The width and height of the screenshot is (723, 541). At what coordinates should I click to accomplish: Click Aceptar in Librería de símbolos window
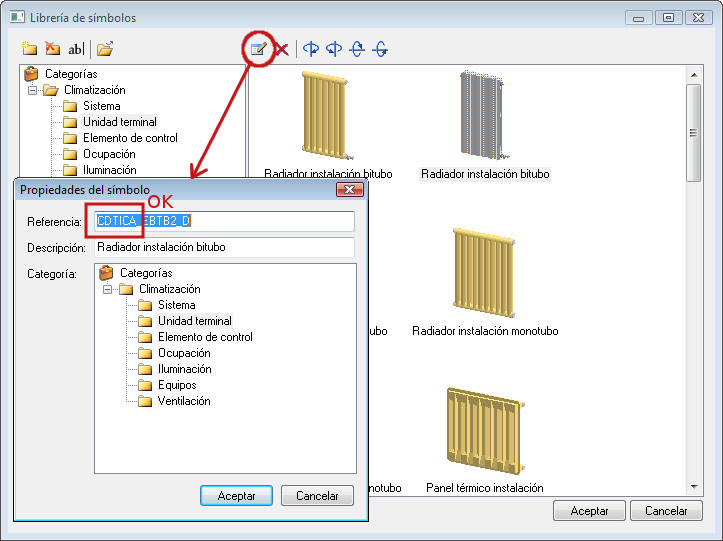click(x=589, y=511)
